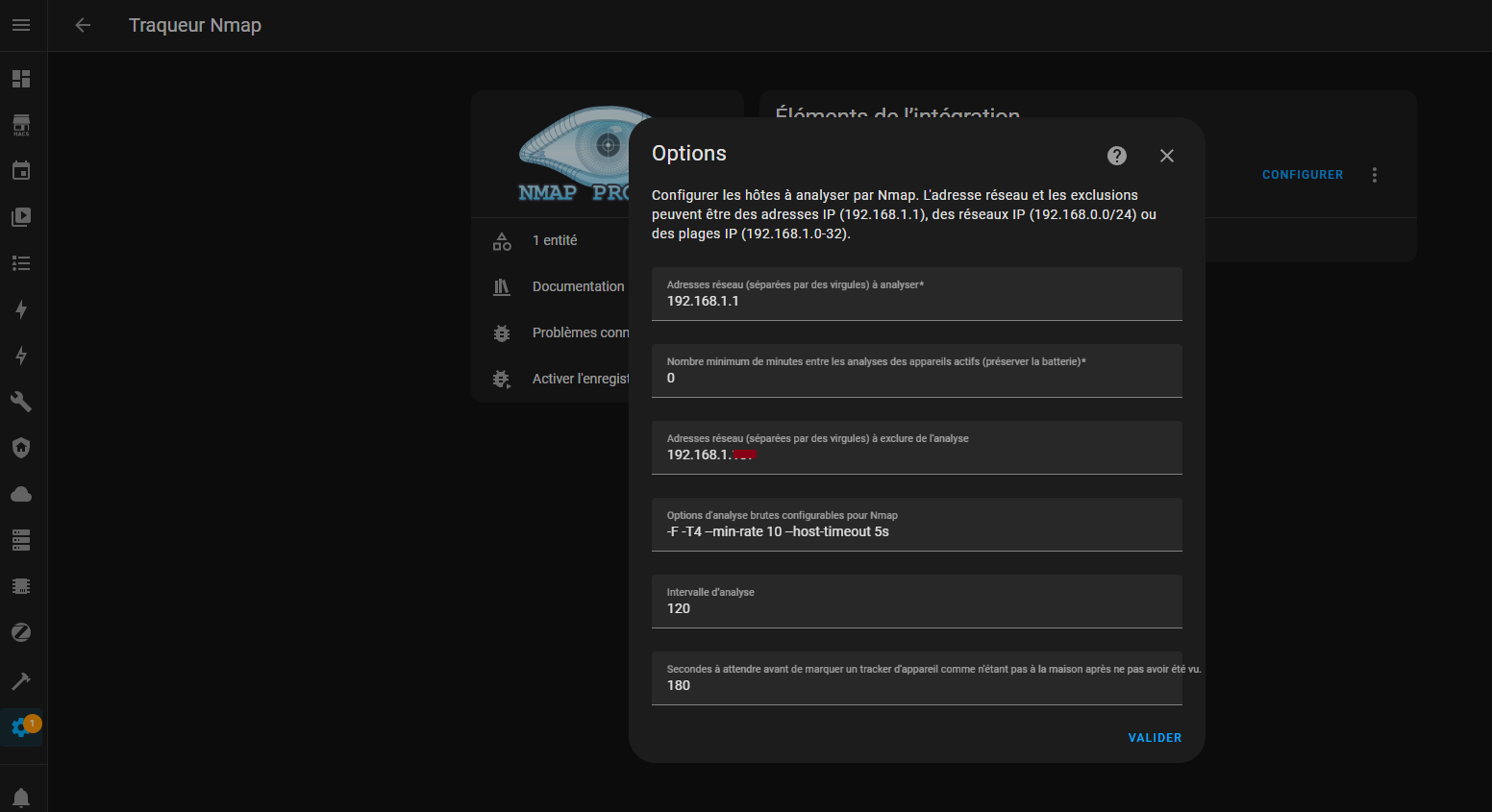Click the bug icon beside Problèmes connus

pos(501,332)
